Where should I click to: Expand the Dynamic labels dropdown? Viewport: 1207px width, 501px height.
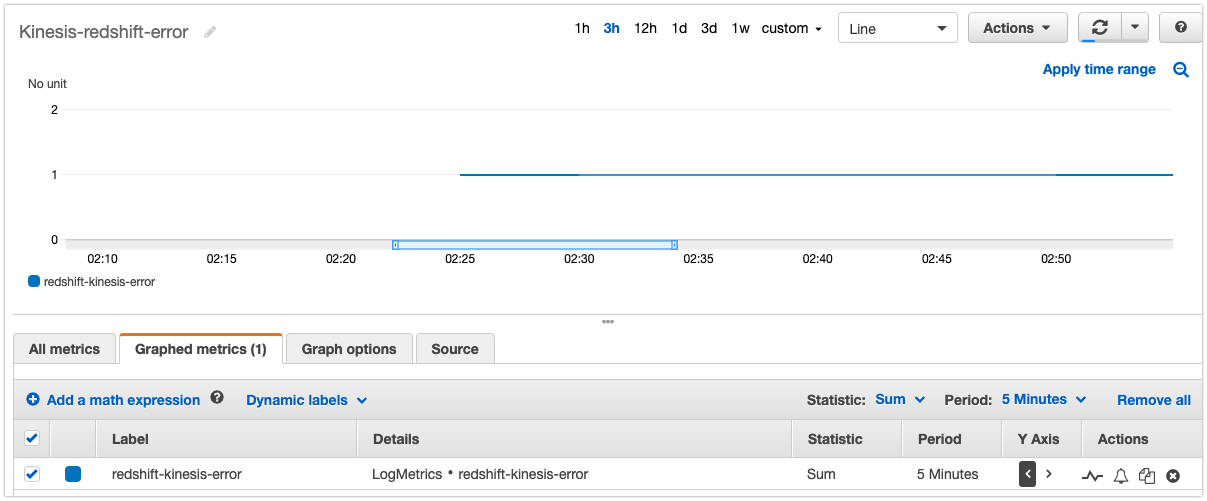click(x=307, y=400)
